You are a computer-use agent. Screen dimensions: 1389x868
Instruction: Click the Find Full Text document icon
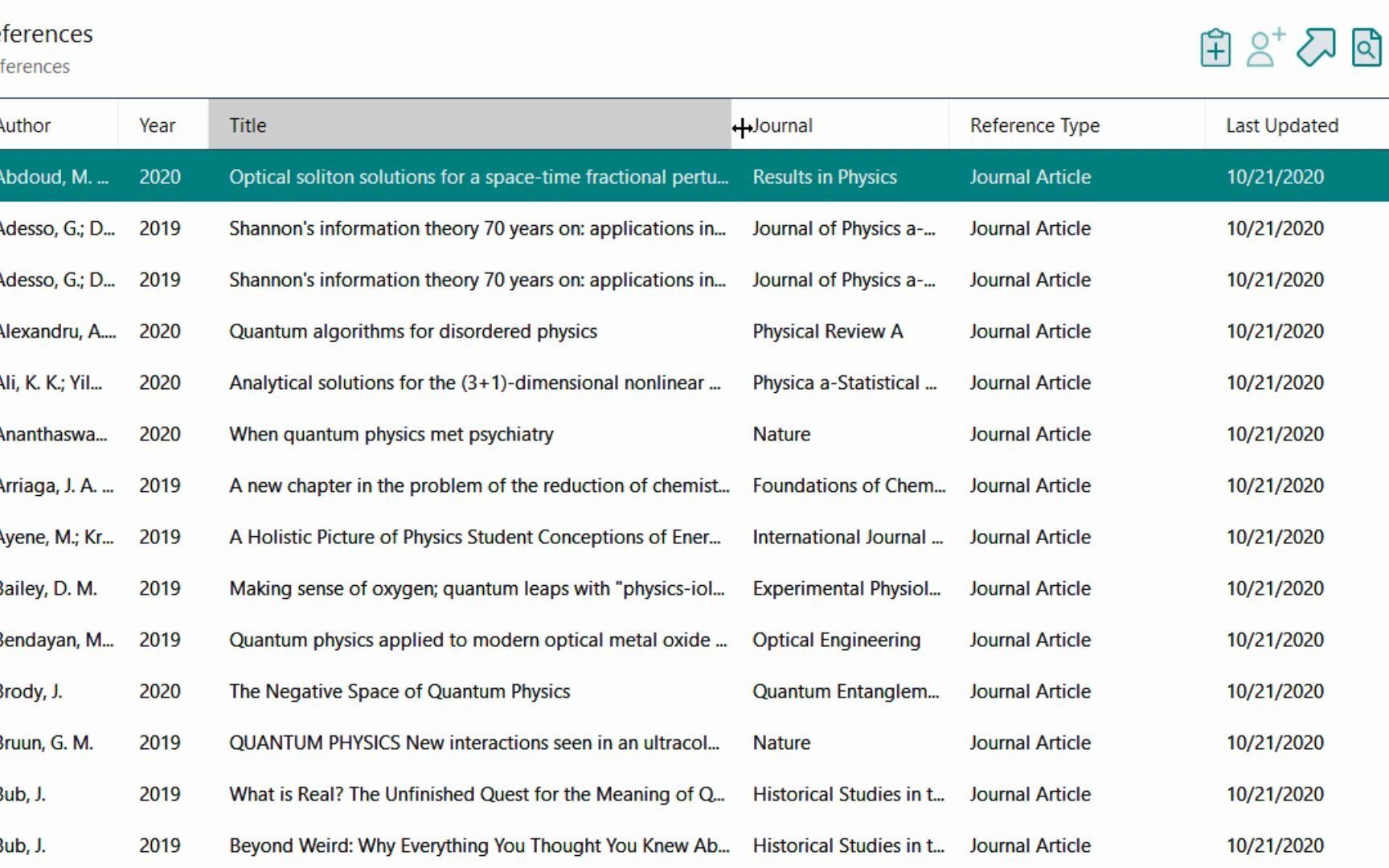1366,48
